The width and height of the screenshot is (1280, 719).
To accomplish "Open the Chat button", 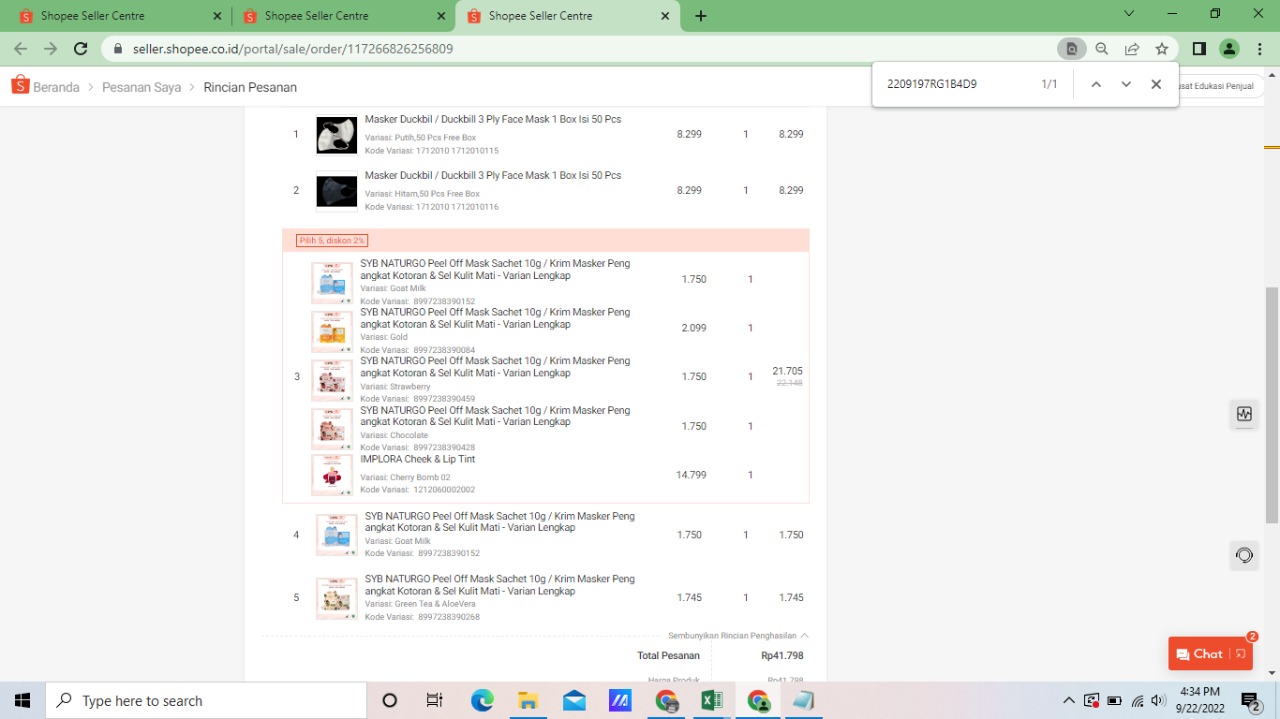I will [1210, 654].
